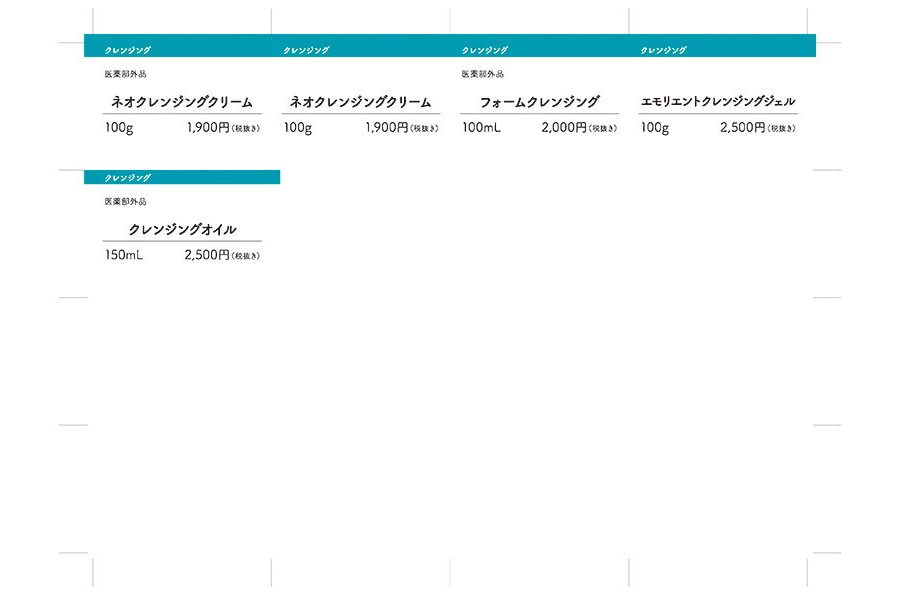This screenshot has height=595, width=900.
Task: Select 医薬部外品 label above フォームクレンジング
Action: [x=482, y=74]
